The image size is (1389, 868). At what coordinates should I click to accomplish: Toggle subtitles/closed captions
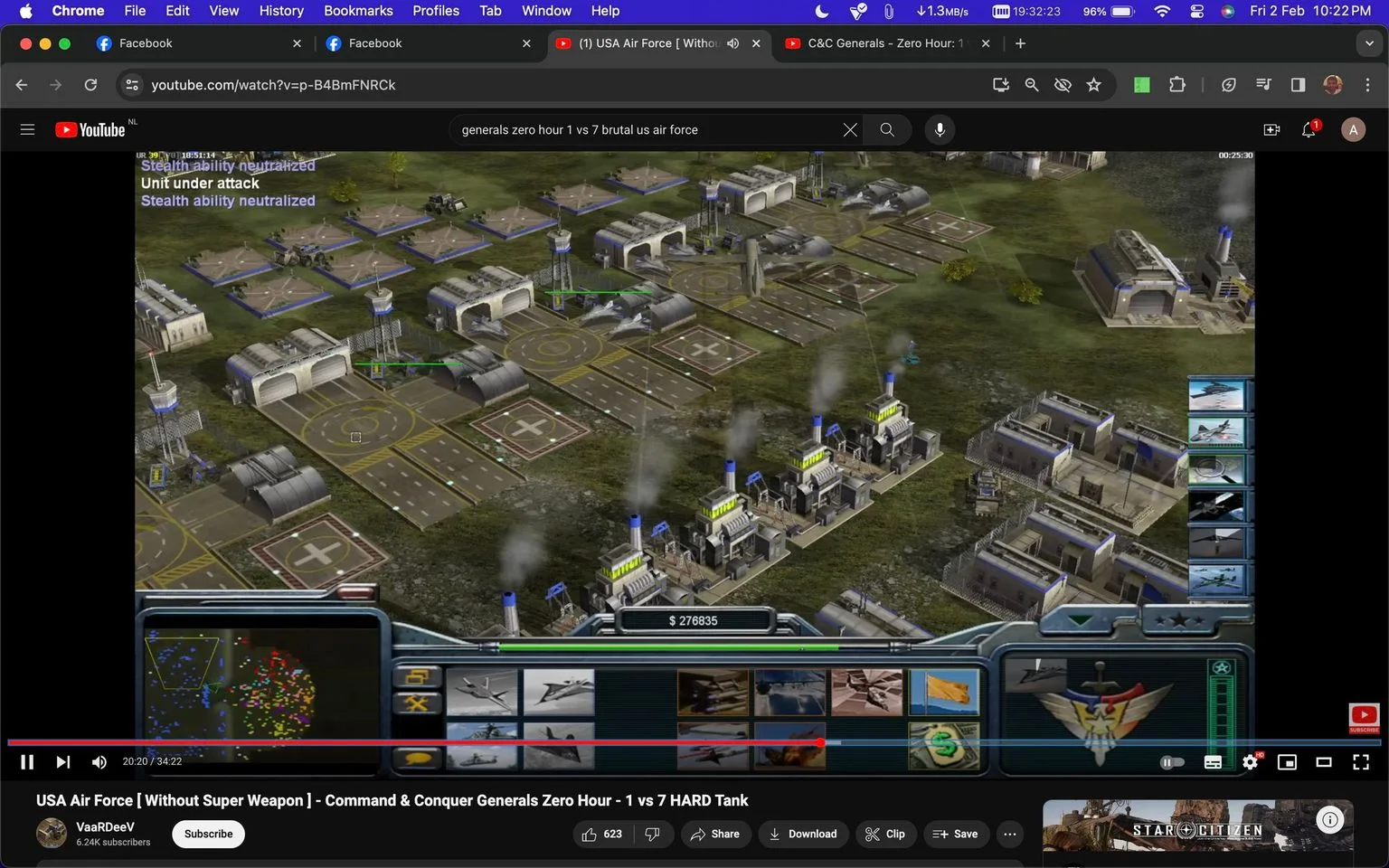click(x=1214, y=762)
